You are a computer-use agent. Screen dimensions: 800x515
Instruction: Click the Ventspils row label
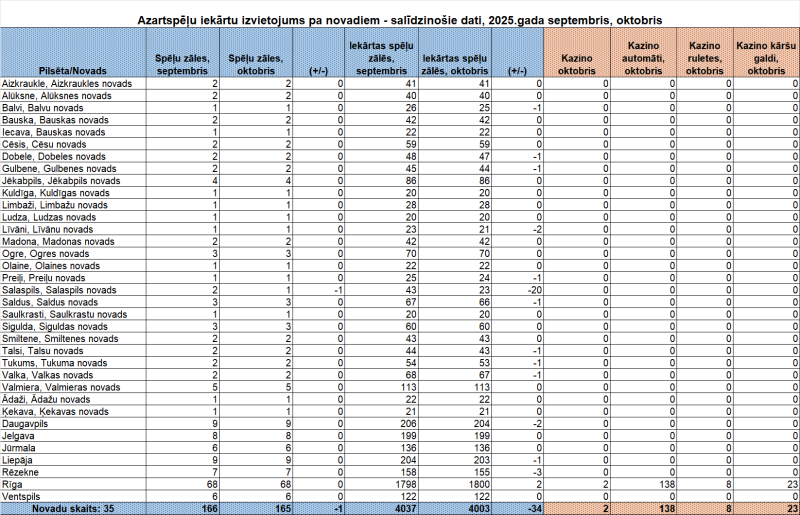24,497
